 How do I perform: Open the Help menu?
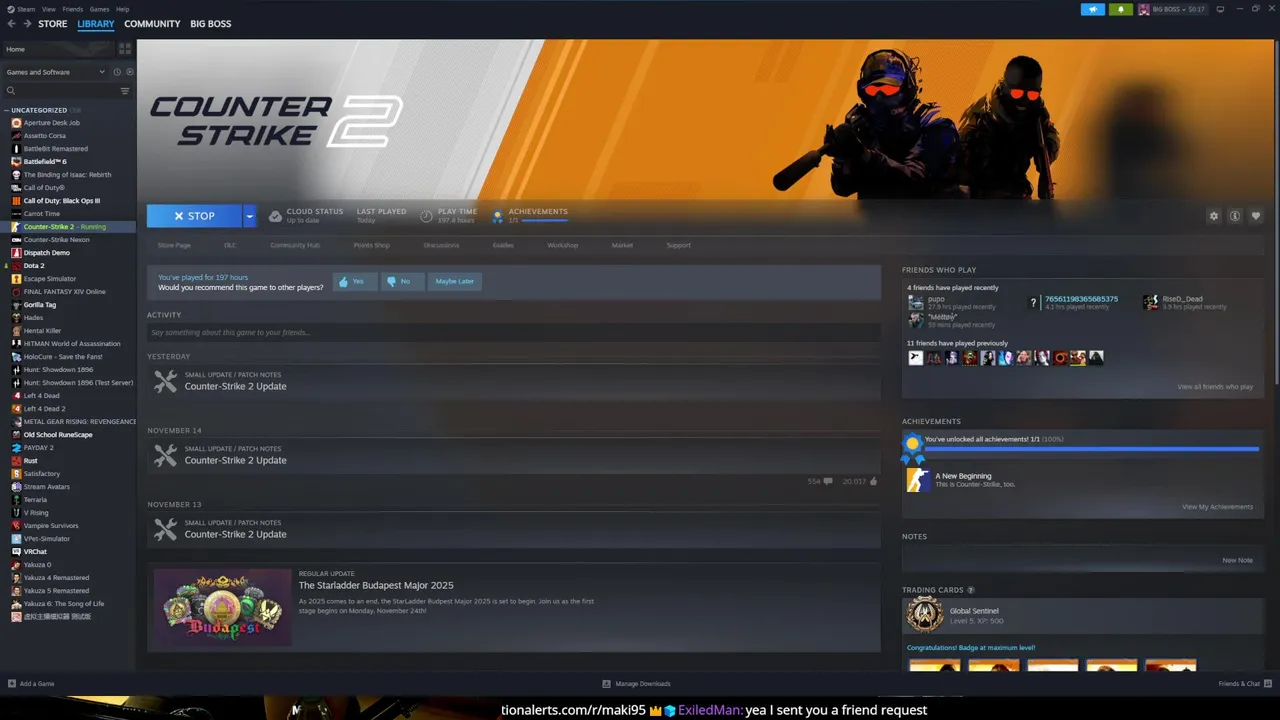(x=122, y=9)
